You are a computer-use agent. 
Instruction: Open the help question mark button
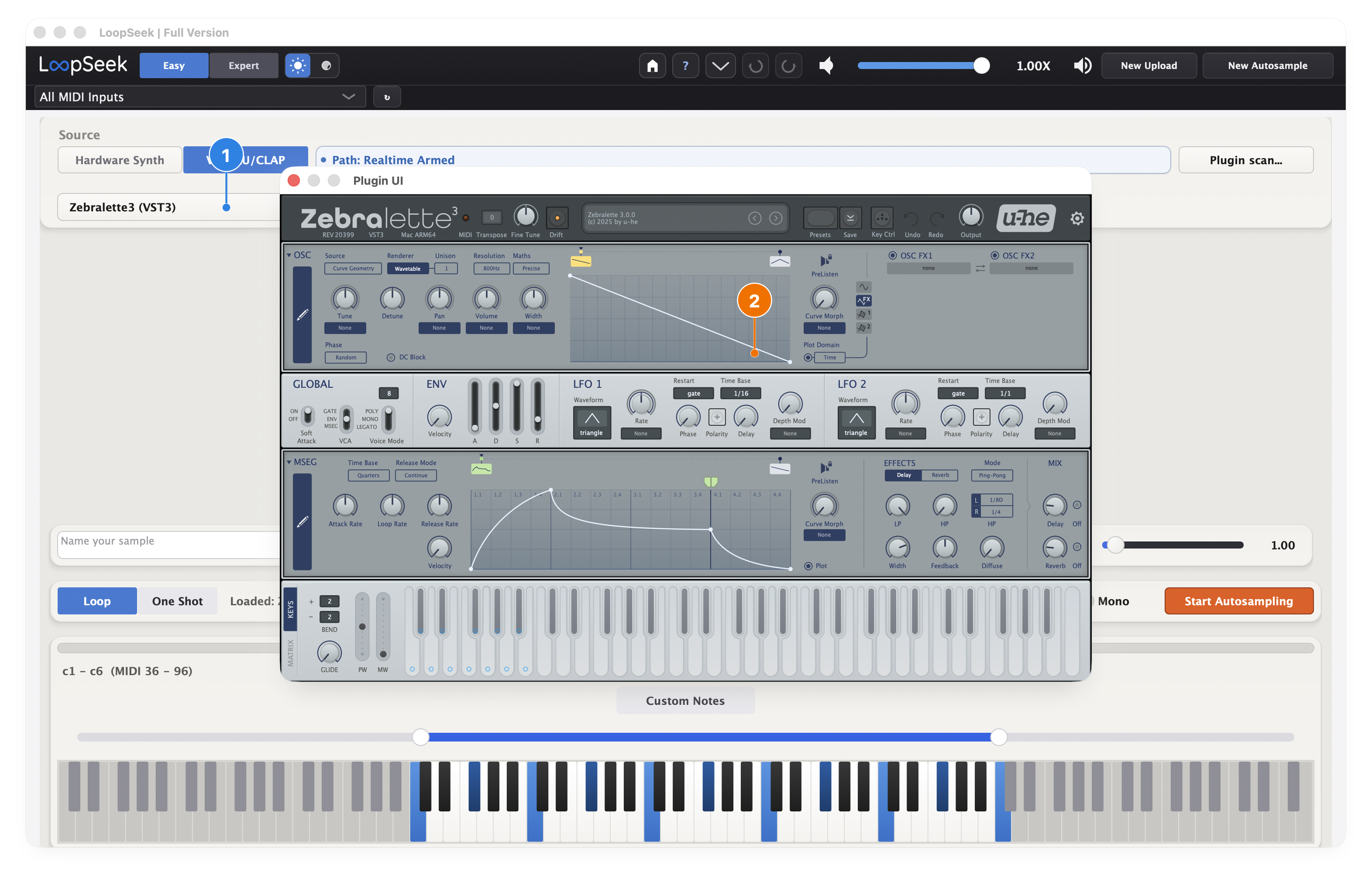685,66
